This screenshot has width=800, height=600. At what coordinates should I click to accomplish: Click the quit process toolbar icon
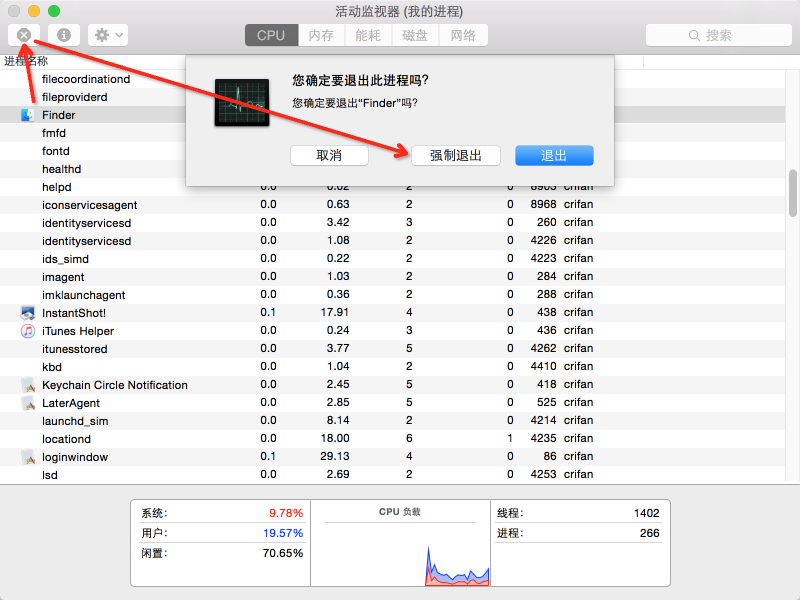pyautogui.click(x=24, y=35)
